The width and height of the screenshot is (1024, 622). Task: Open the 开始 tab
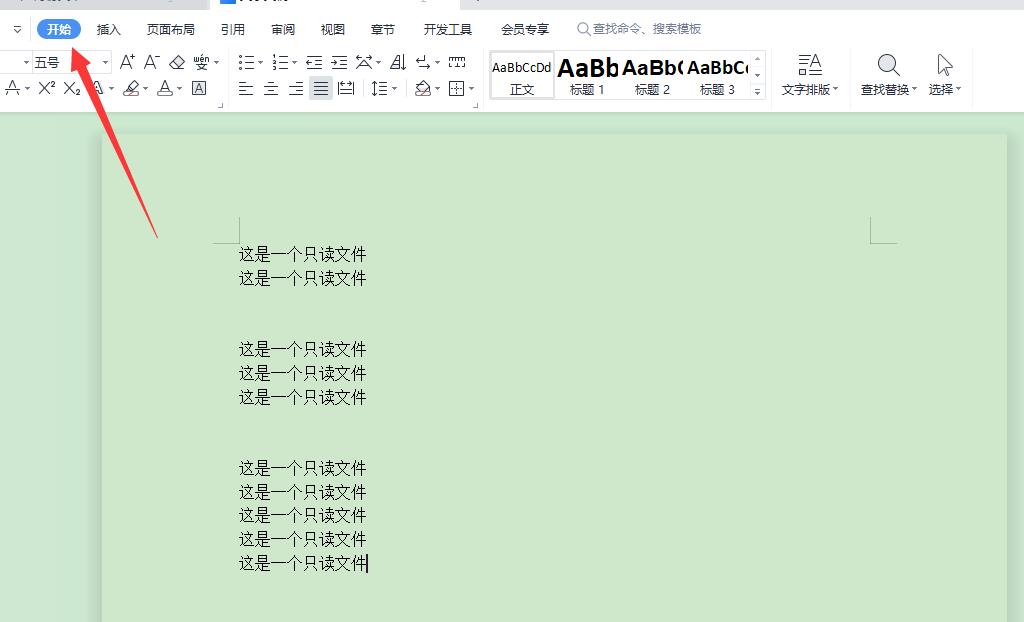pos(59,29)
